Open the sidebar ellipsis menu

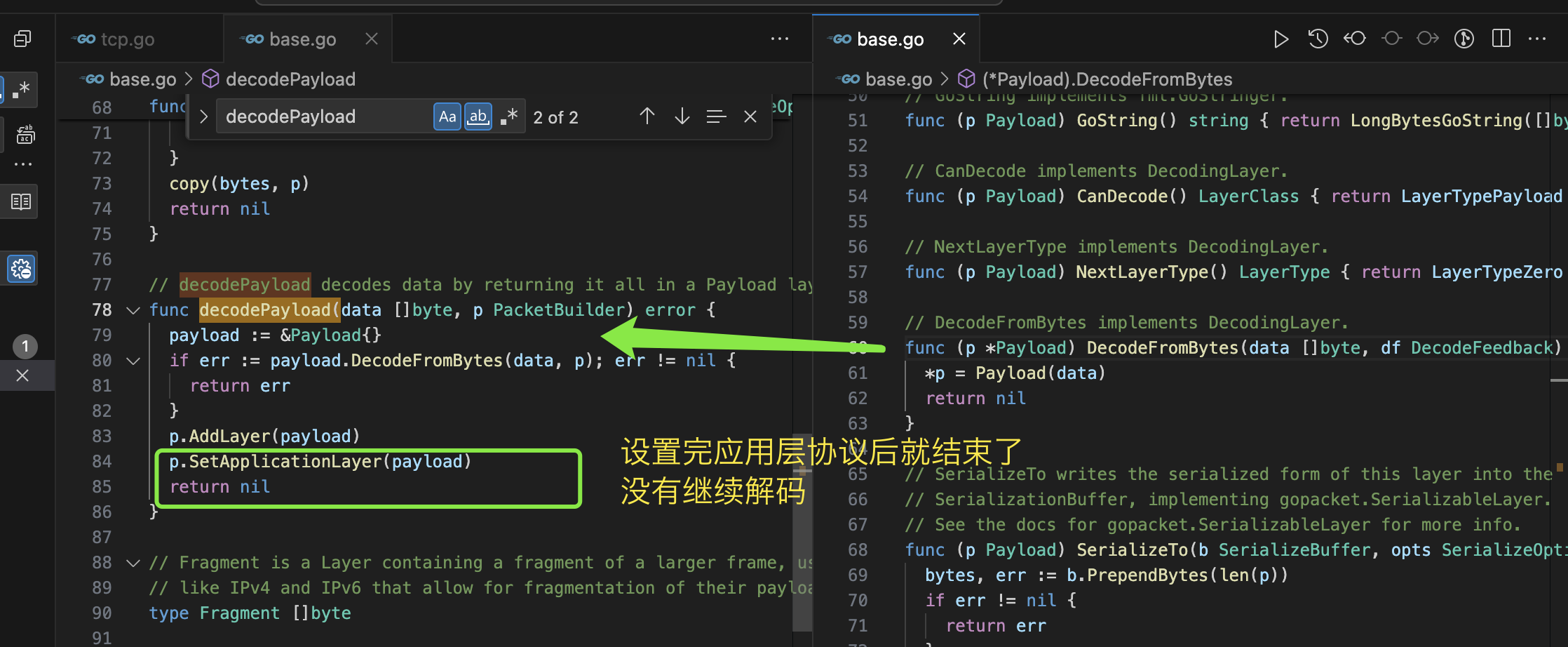[23, 164]
